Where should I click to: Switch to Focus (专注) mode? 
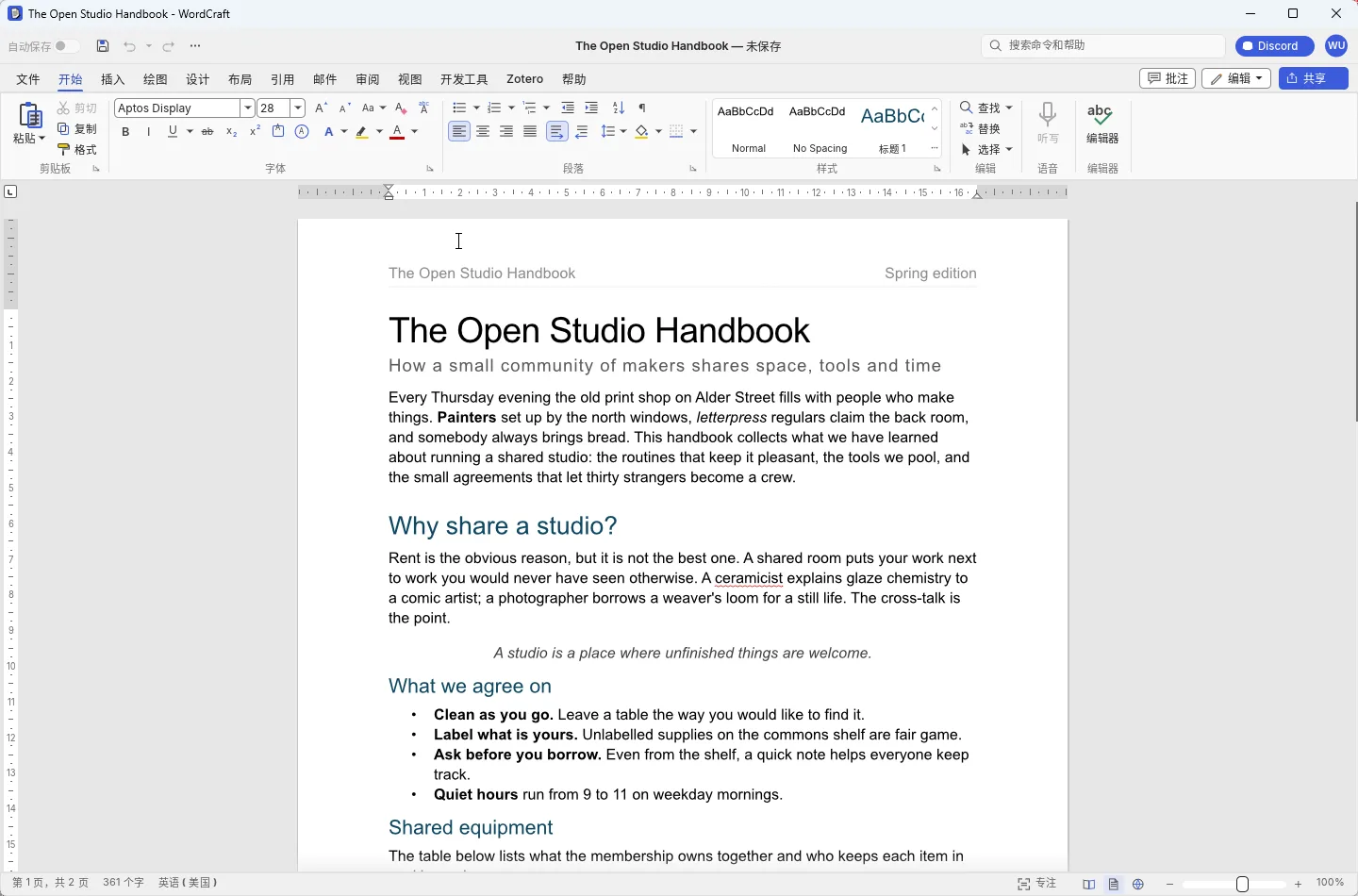click(1037, 884)
